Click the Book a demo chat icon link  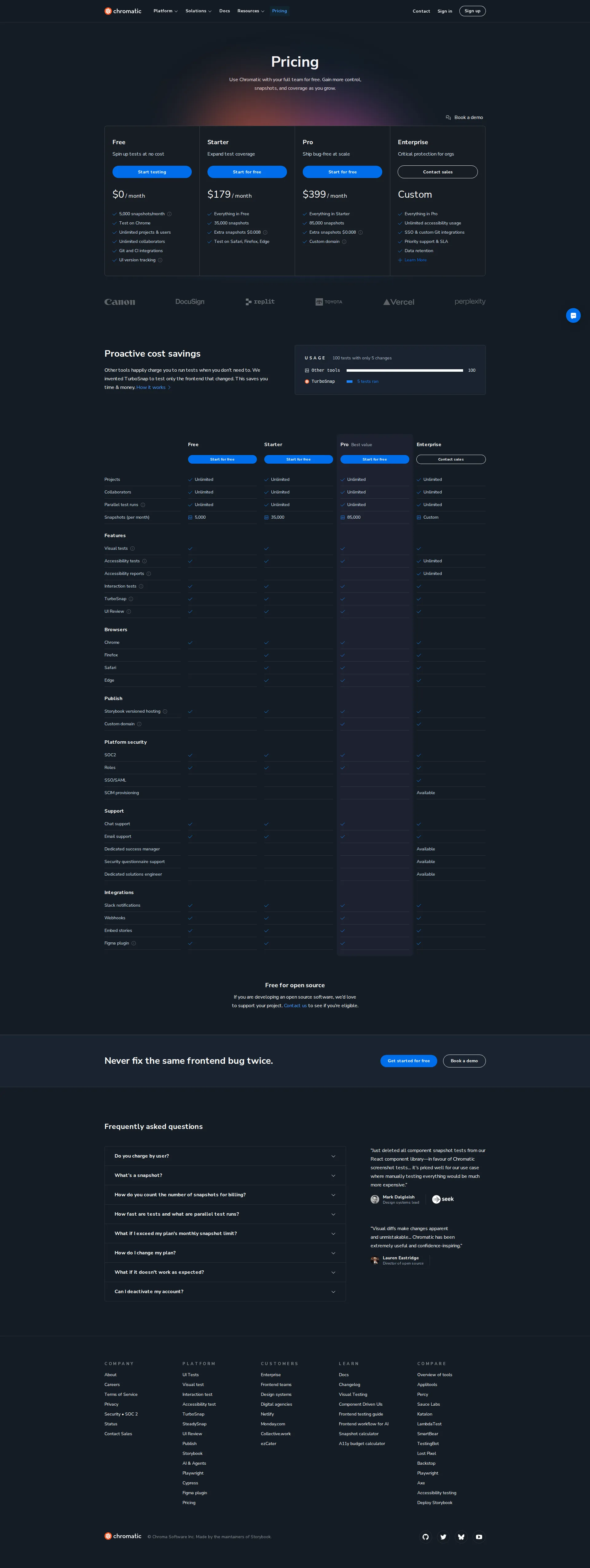point(464,117)
